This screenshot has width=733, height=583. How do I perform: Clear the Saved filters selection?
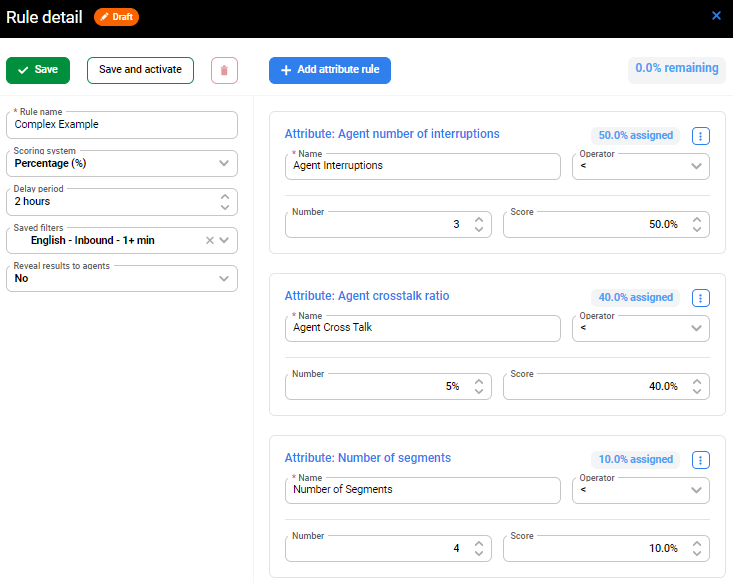[x=209, y=240]
